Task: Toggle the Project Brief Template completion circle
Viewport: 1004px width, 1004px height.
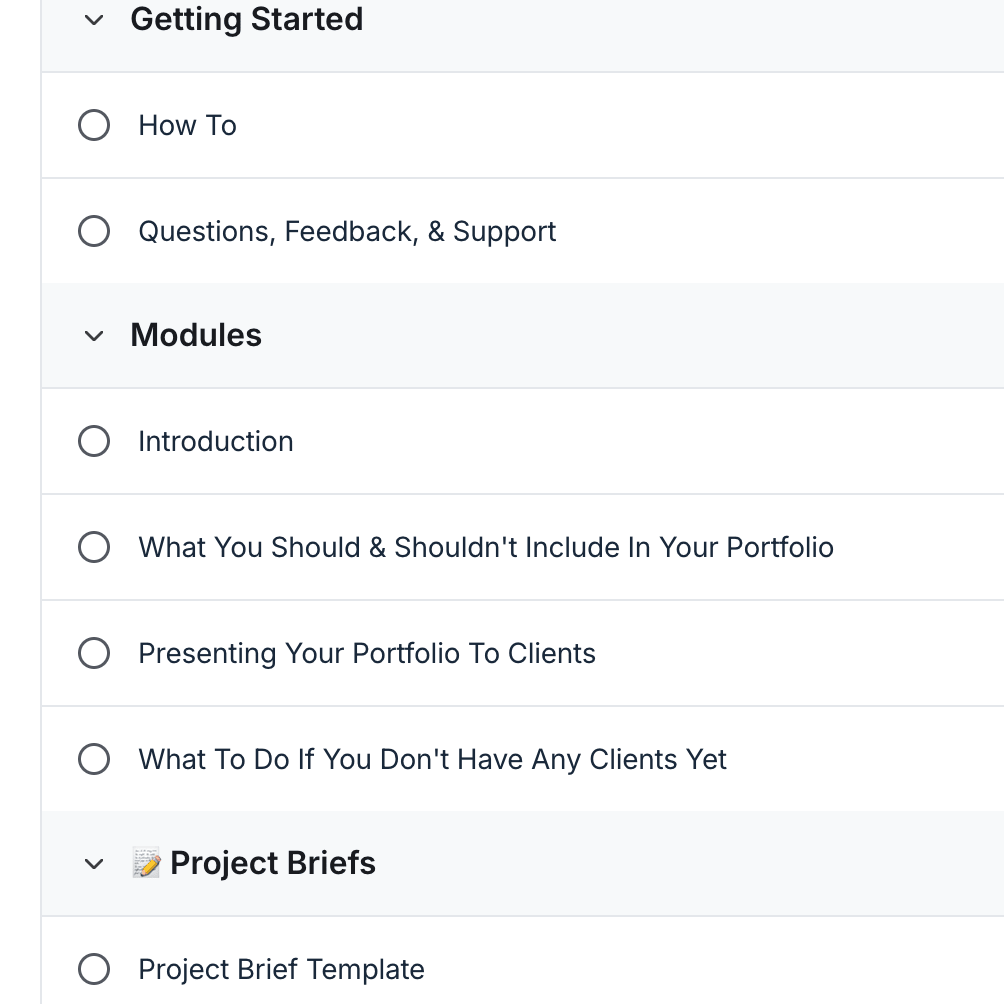Action: point(94,969)
